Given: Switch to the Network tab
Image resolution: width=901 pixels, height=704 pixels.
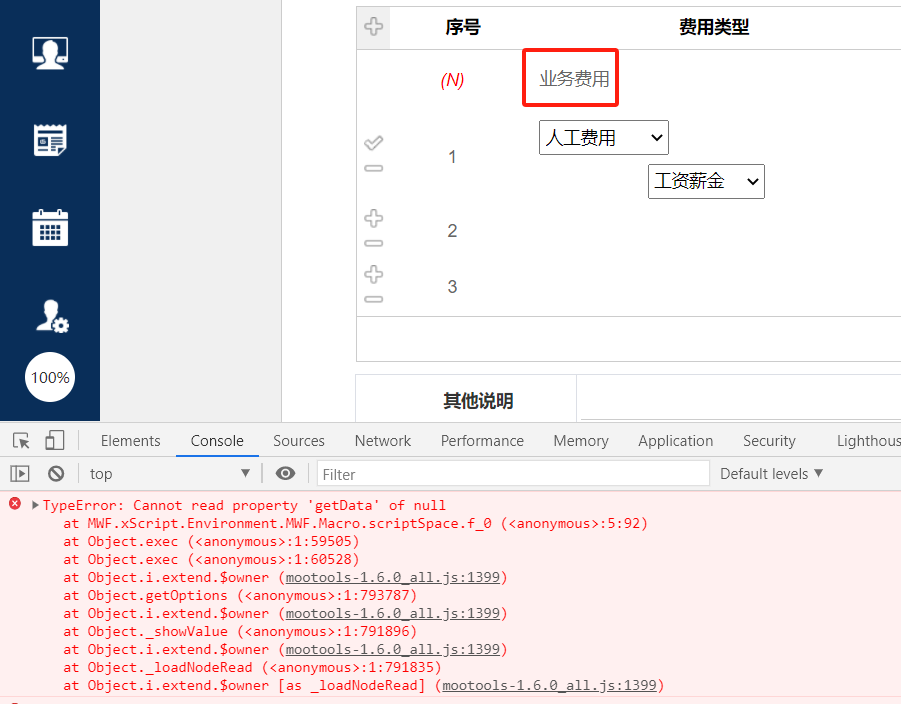Looking at the screenshot, I should (x=383, y=441).
